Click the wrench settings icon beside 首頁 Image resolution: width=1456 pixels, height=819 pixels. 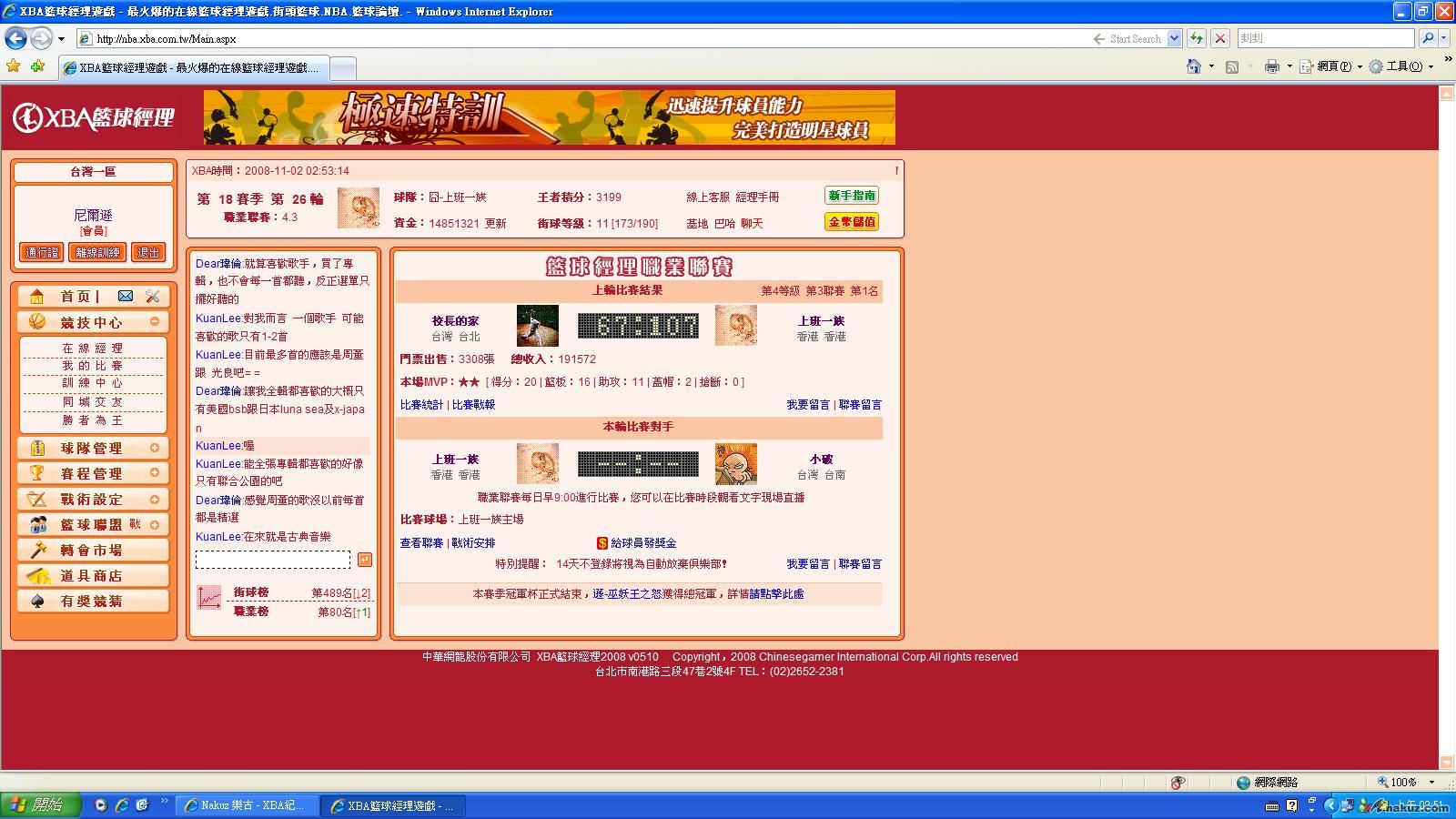[153, 297]
